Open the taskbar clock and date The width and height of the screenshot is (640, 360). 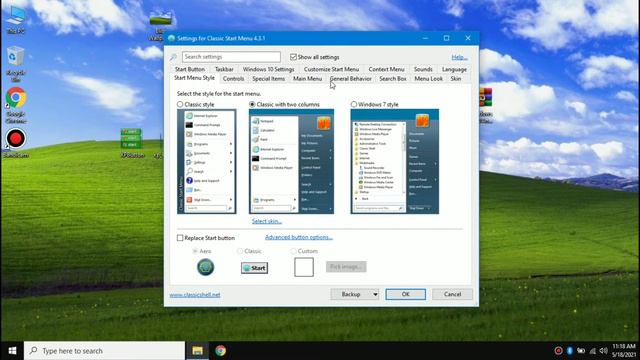623,351
